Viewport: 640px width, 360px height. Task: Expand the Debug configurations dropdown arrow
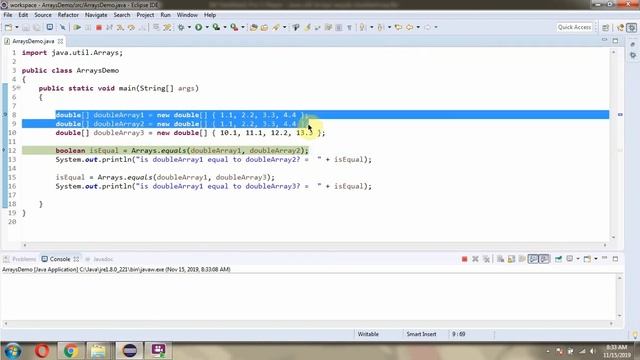click(x=189, y=27)
